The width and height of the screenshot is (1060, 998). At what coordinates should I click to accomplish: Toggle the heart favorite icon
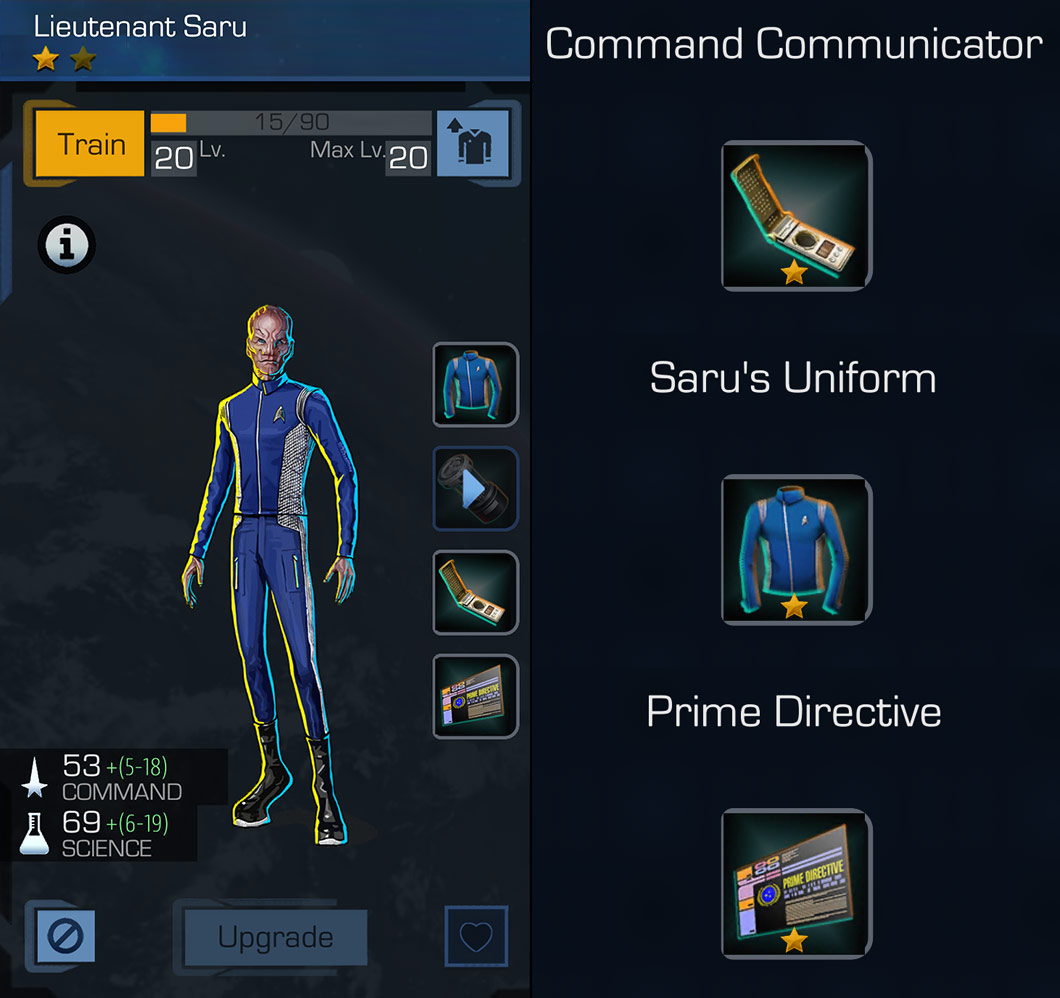[x=476, y=936]
